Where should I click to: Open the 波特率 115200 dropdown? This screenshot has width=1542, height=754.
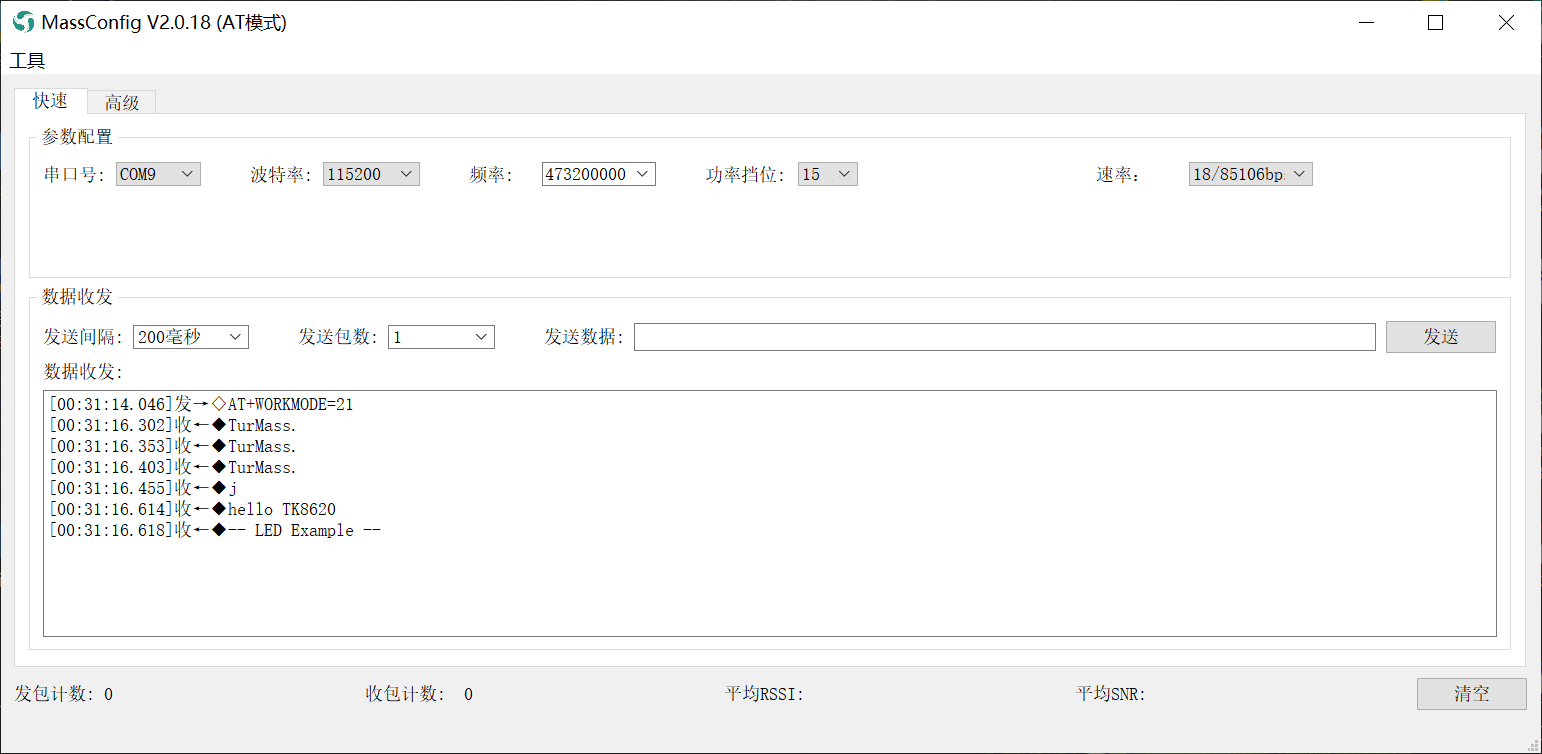point(371,174)
